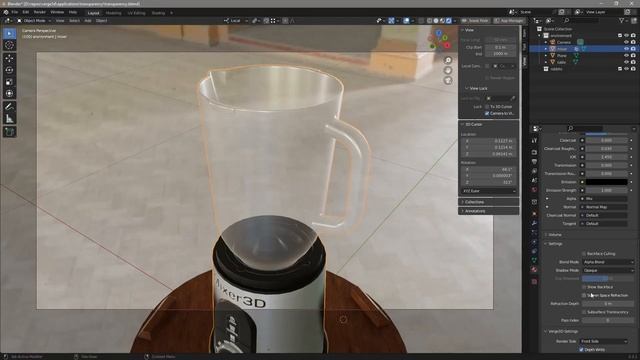Toggle Subsurface Translucency checkbox
Screen dimensions: 640x360
pyautogui.click(x=584, y=312)
